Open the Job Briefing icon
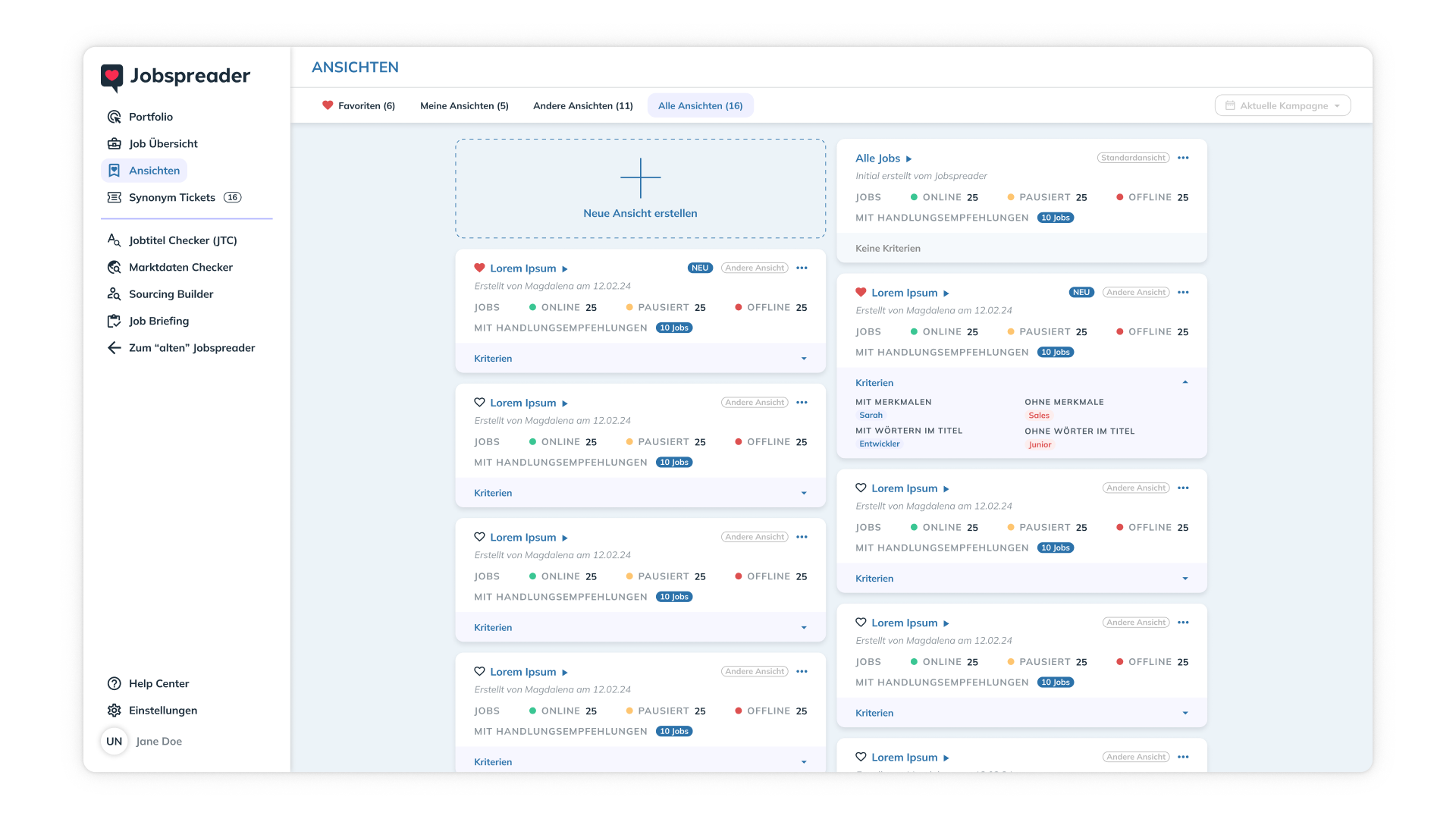The height and width of the screenshot is (819, 1456). point(114,321)
